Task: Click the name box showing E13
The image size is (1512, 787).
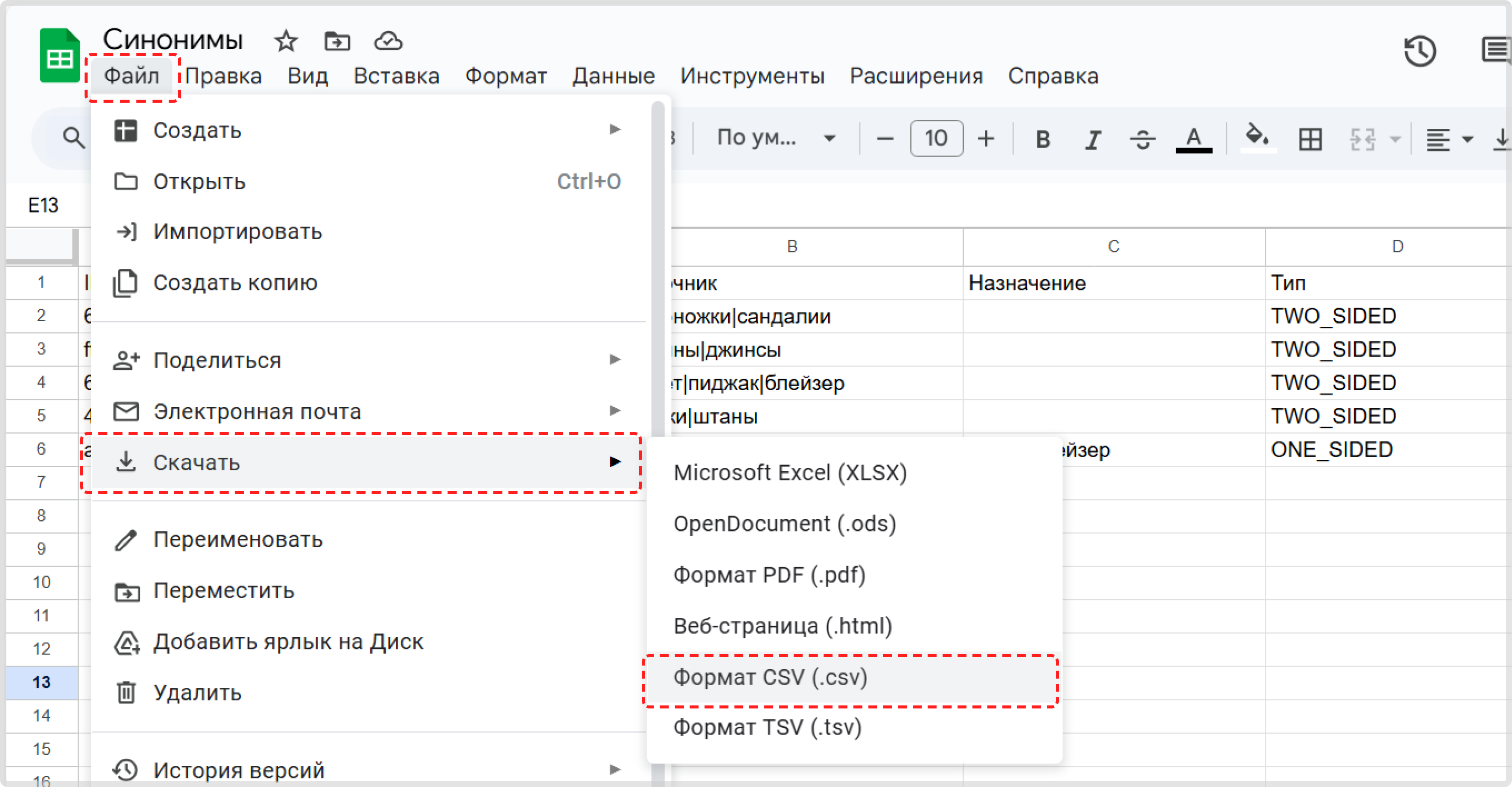Action: (x=43, y=205)
